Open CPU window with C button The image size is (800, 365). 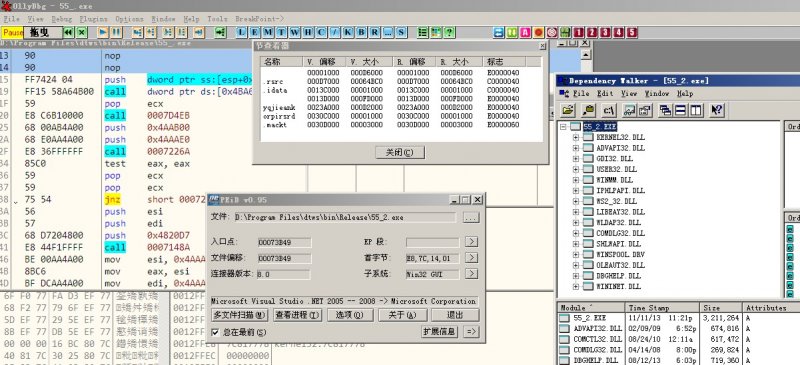coord(321,33)
